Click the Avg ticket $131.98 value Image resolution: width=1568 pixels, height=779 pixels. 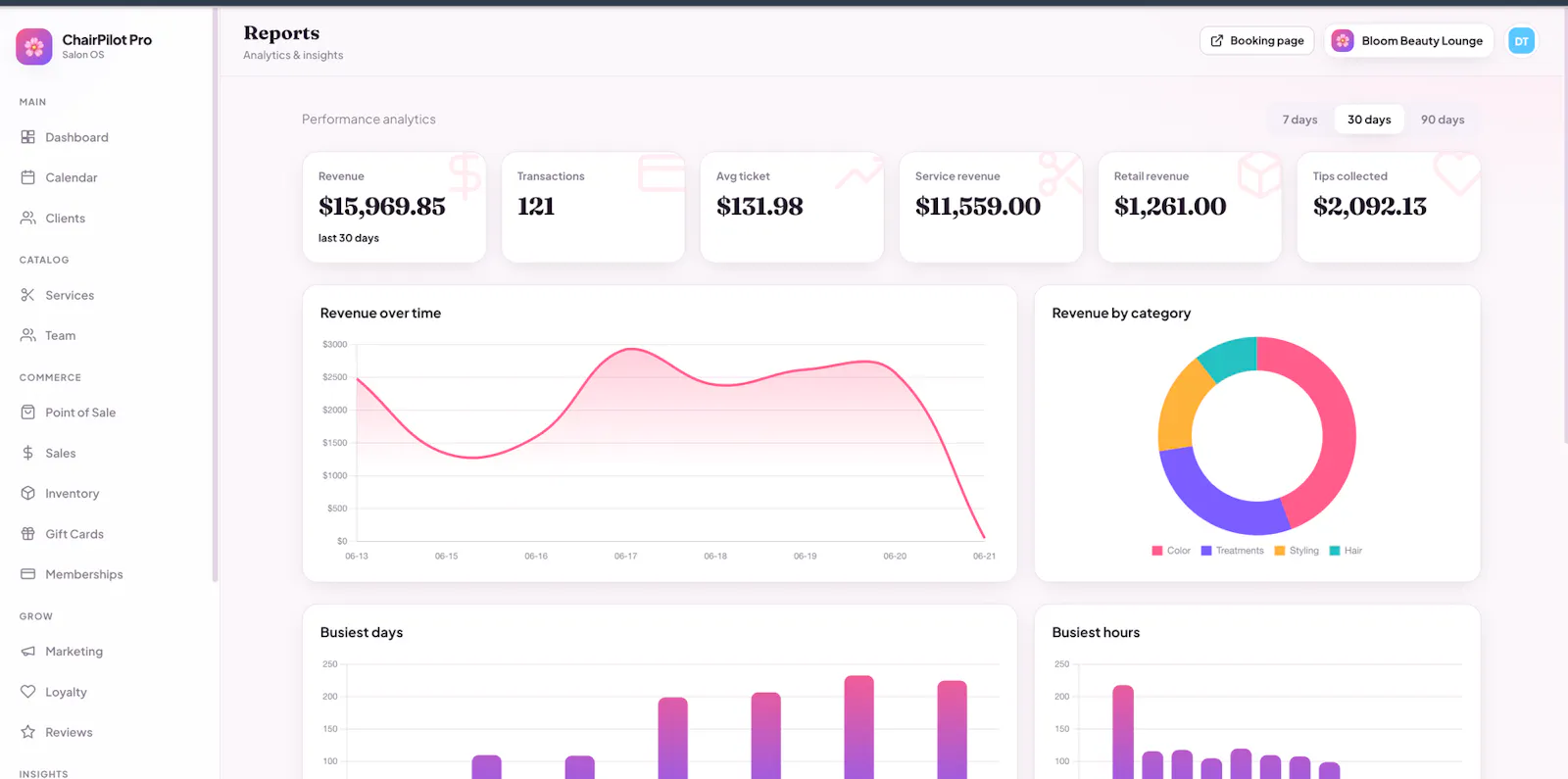point(759,207)
